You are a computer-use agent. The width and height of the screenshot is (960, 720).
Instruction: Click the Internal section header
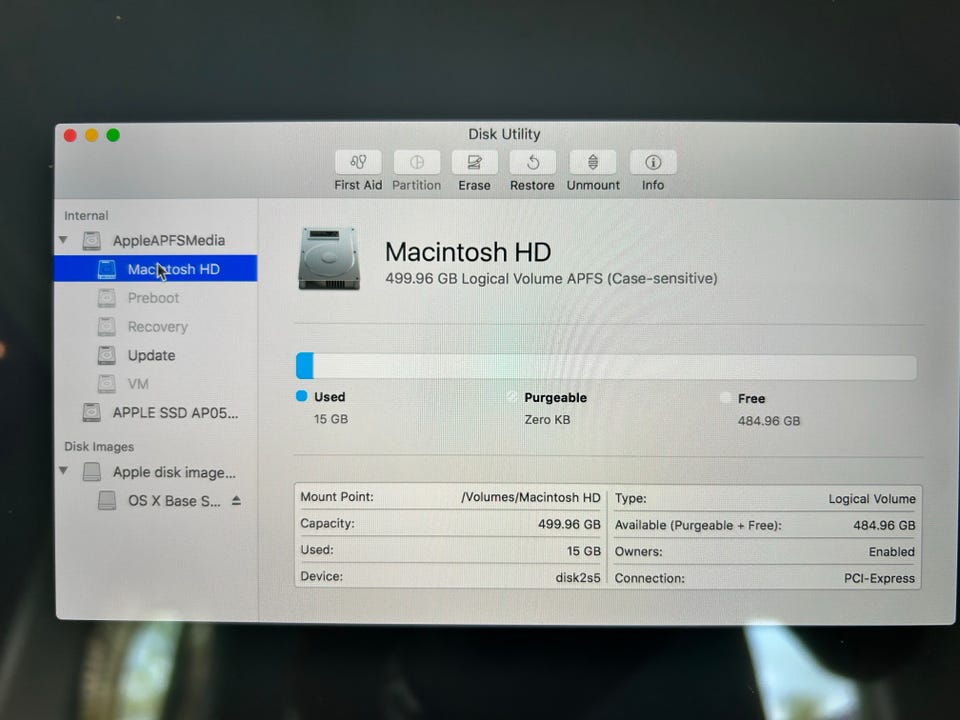coord(86,216)
